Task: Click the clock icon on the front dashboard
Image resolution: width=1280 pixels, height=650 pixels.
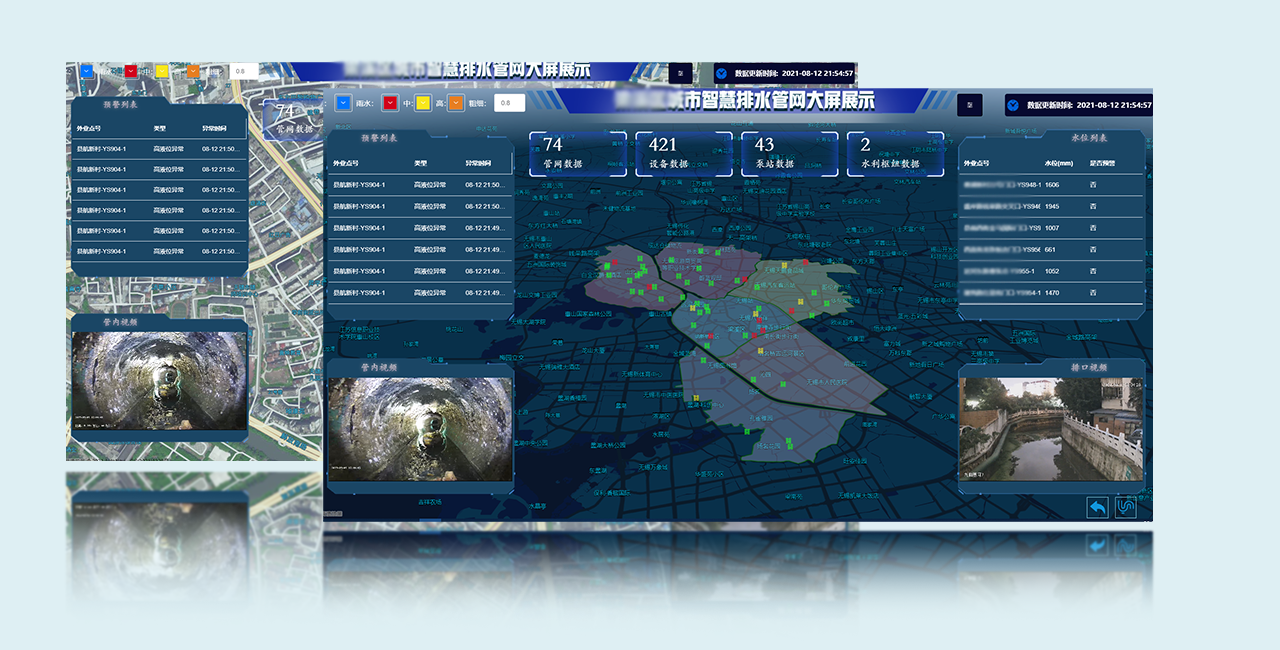Action: coord(1013,105)
